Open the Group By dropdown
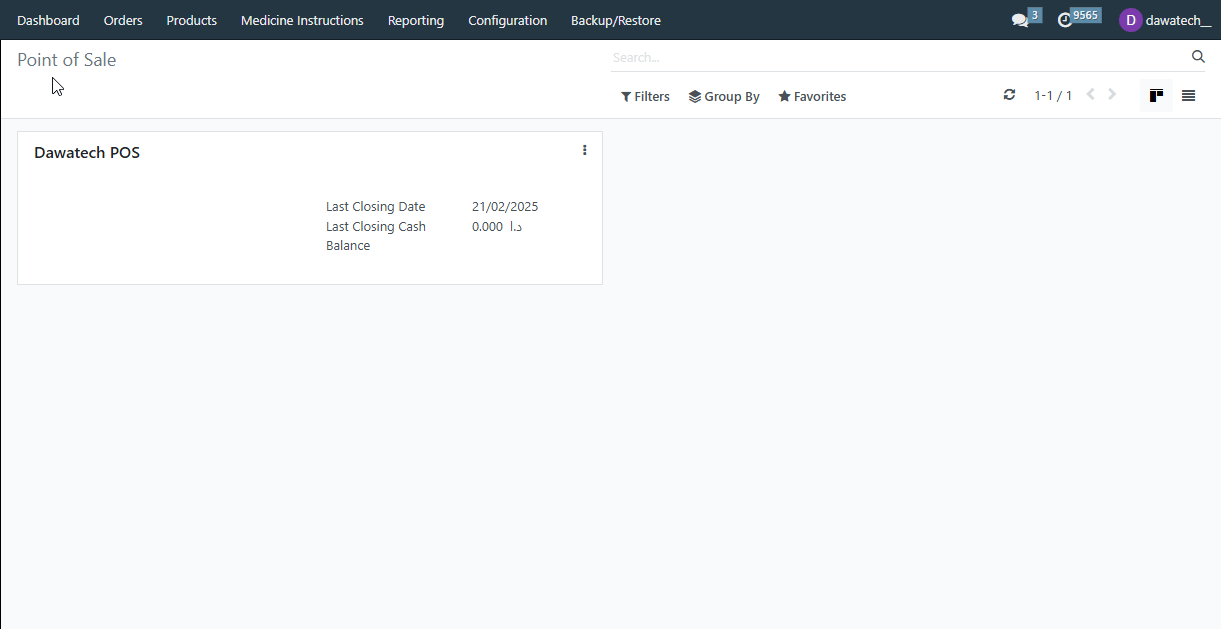Image resolution: width=1221 pixels, height=629 pixels. point(724,97)
